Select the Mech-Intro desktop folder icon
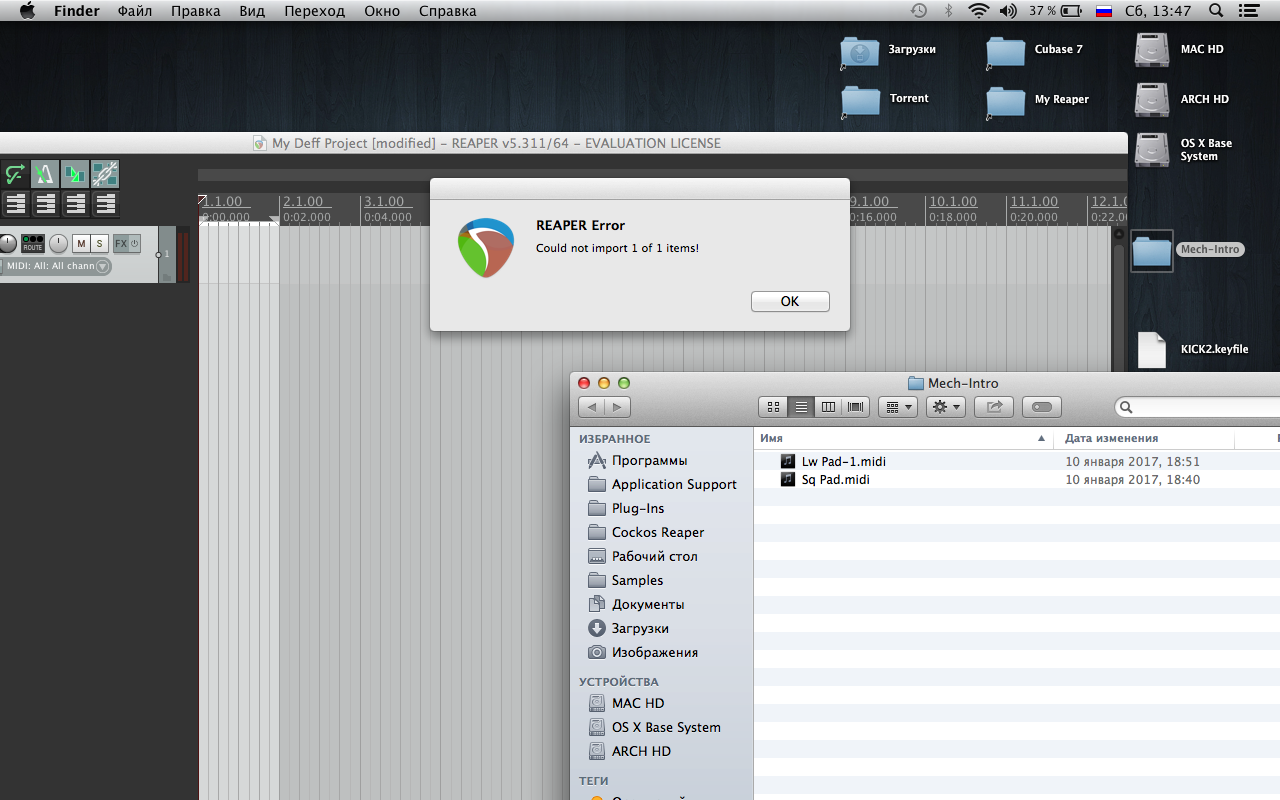This screenshot has height=800, width=1280. pos(1152,251)
